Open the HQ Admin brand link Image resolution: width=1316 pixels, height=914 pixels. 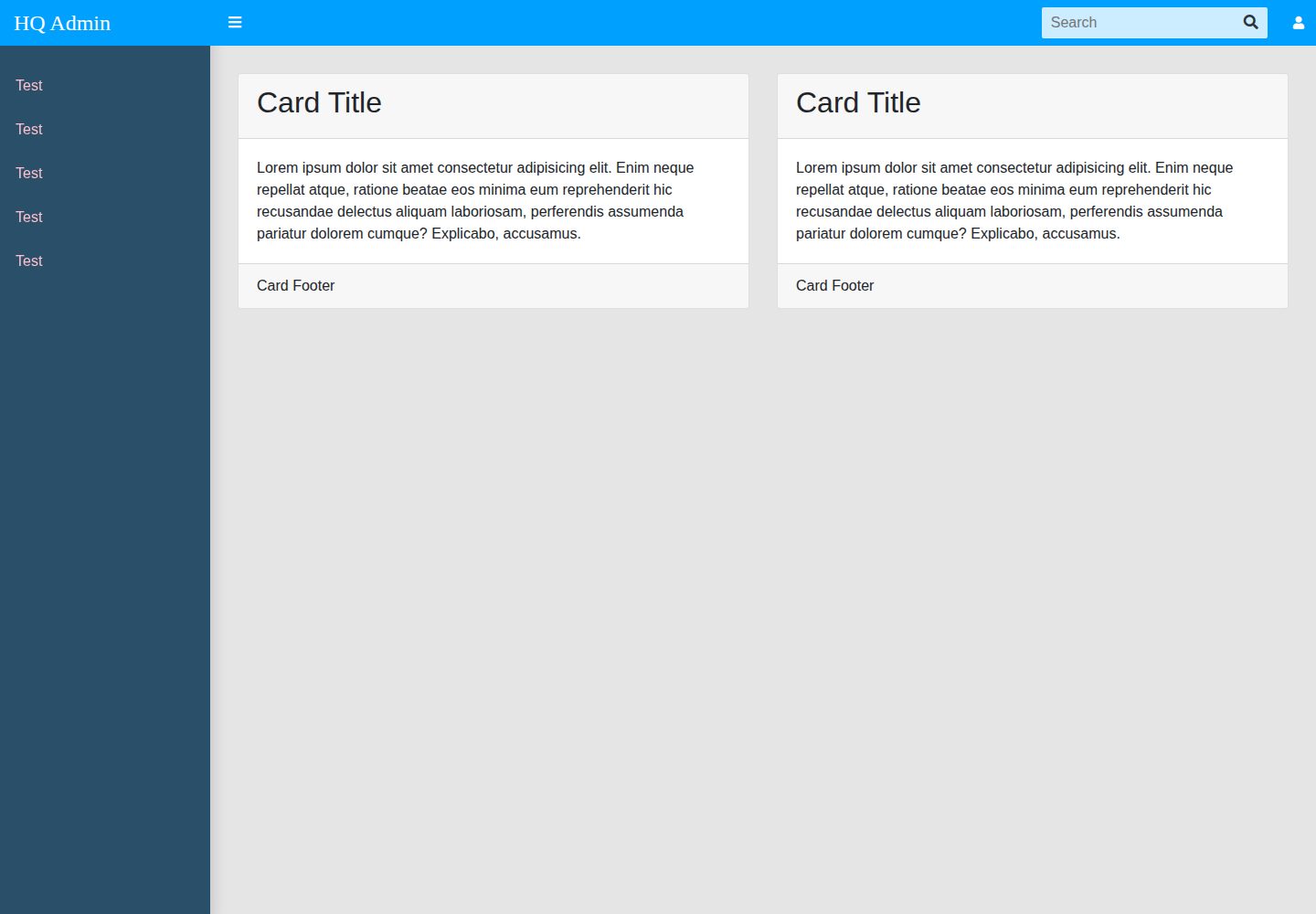[62, 23]
